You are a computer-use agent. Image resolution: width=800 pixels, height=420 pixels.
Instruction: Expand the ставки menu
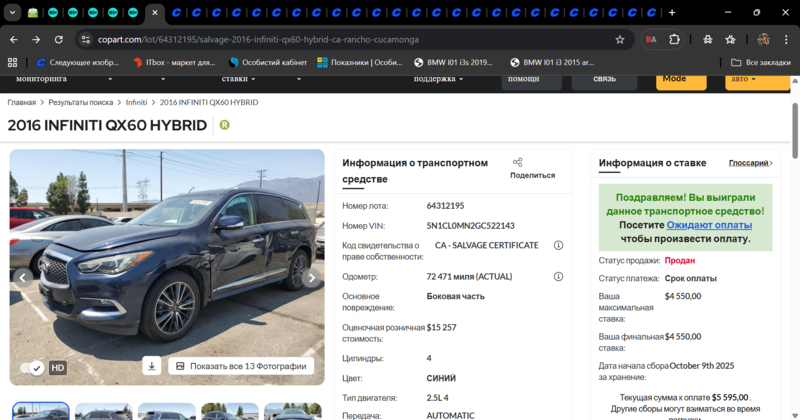[238, 79]
